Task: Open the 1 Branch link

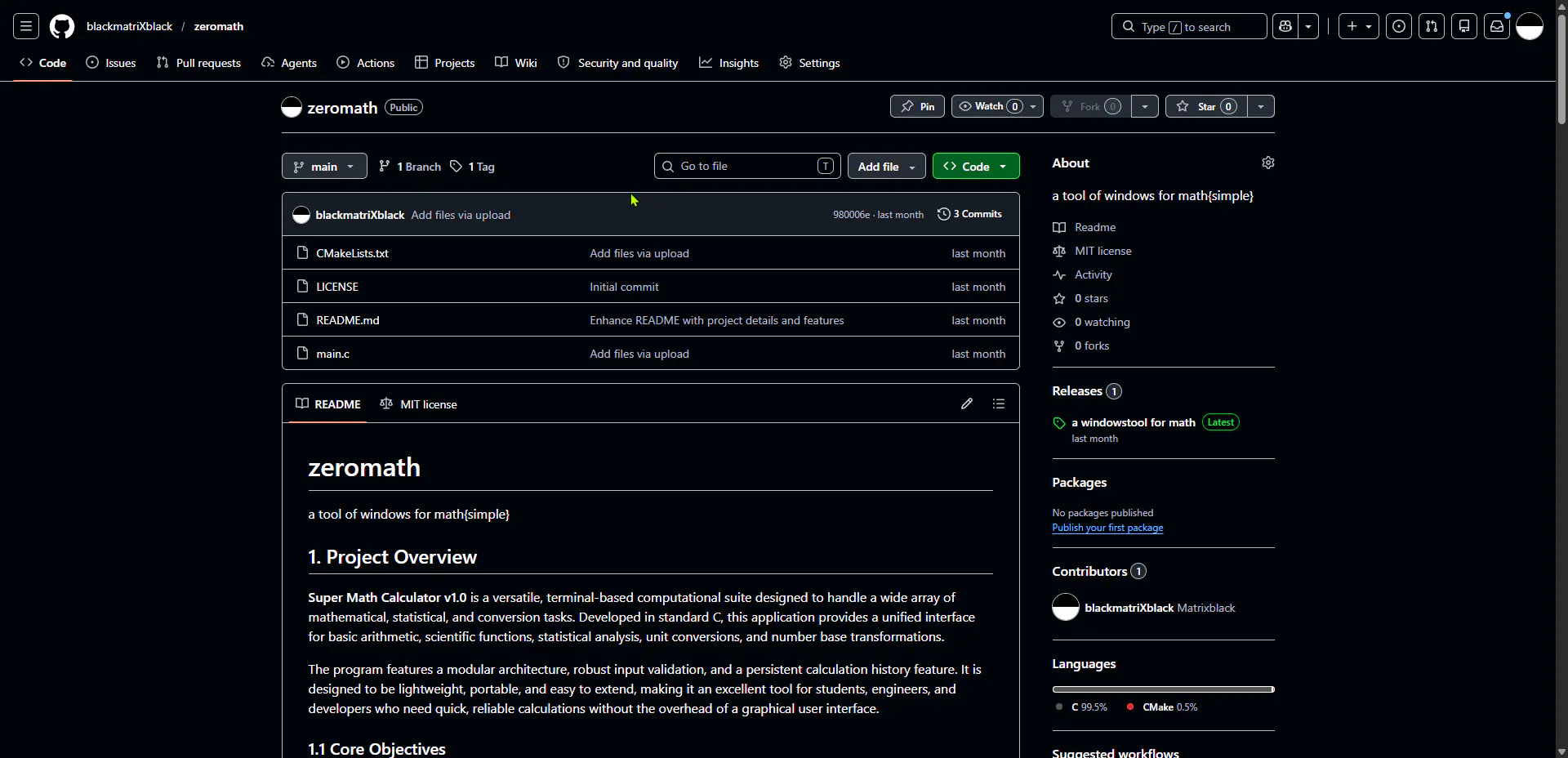Action: (410, 167)
